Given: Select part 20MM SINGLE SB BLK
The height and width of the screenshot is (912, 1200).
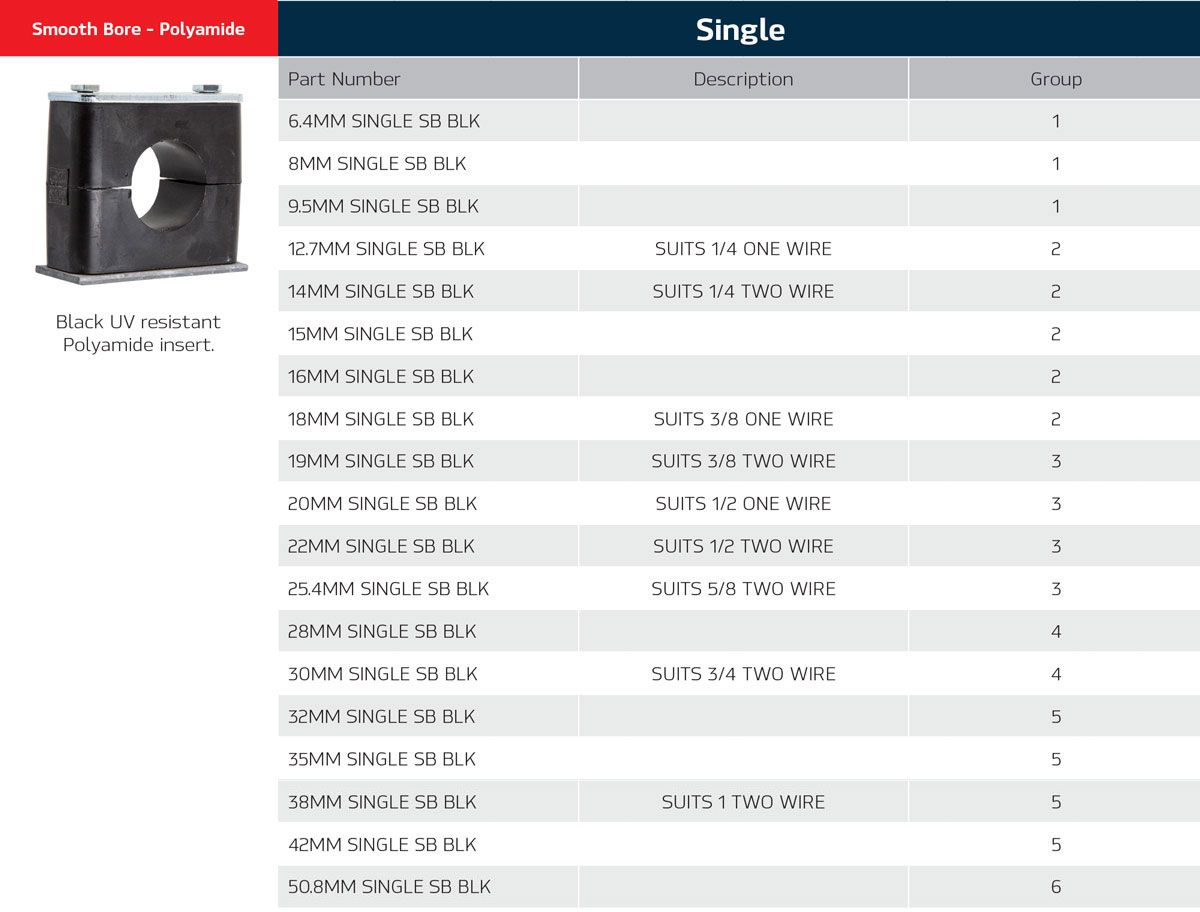Looking at the screenshot, I should (382, 504).
